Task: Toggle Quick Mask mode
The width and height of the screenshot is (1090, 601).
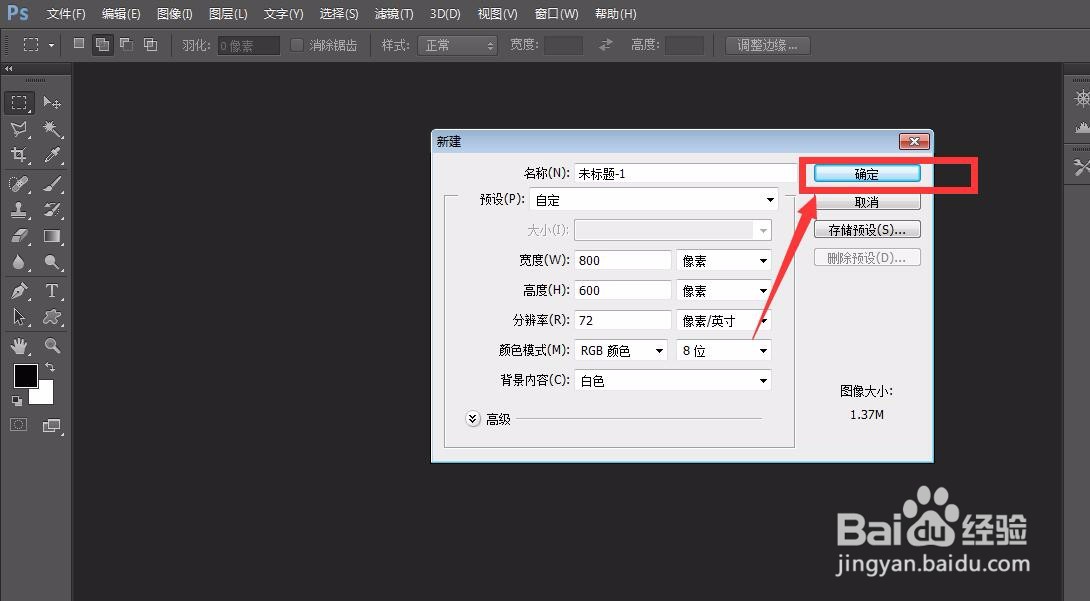Action: 17,424
